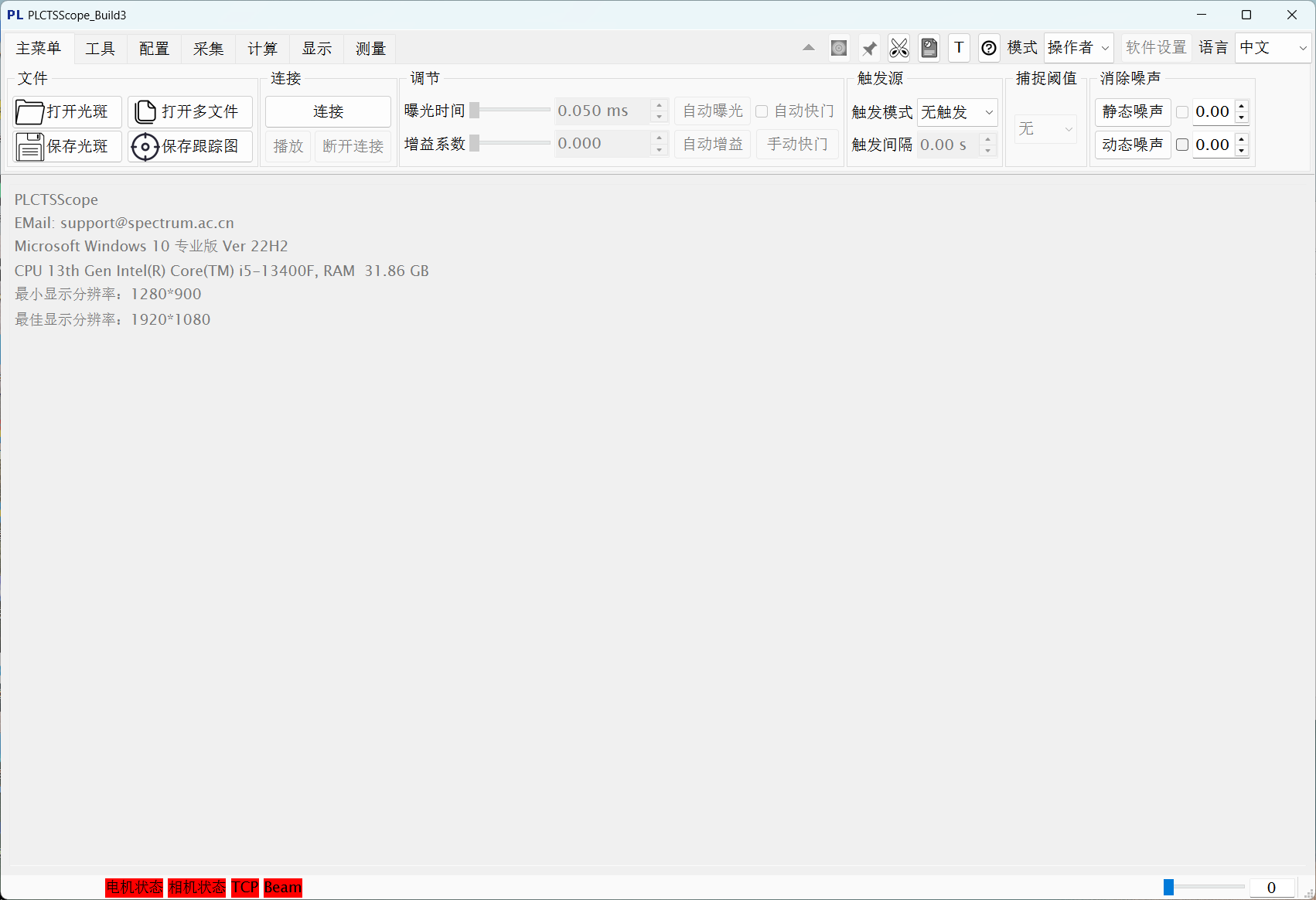Click the scissors icon in the toolbar
This screenshot has height=900, width=1316.
898,48
